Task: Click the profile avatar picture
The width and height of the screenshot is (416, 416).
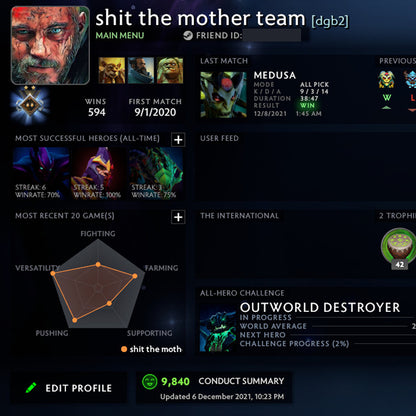Action: (x=50, y=45)
